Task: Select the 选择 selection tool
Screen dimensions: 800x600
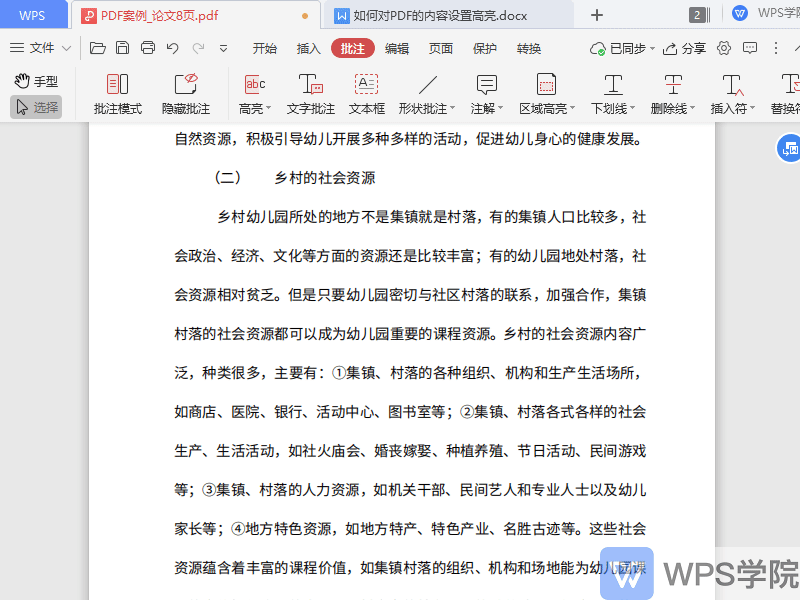Action: [x=36, y=107]
